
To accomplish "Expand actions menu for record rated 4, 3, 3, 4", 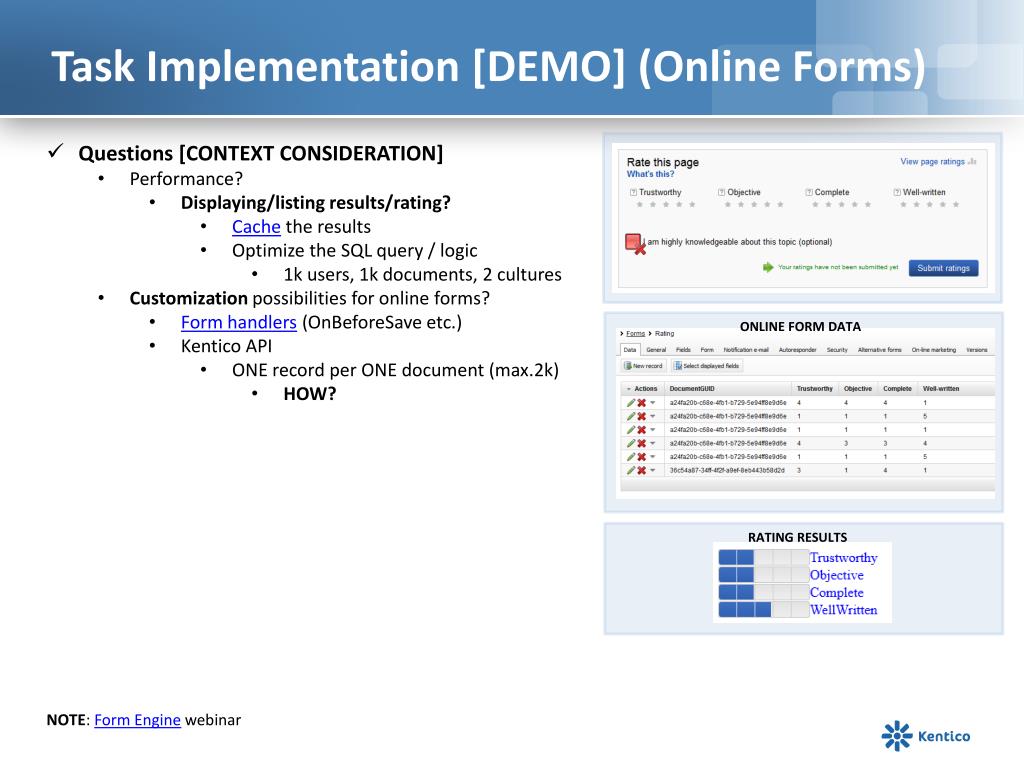I will [x=652, y=443].
